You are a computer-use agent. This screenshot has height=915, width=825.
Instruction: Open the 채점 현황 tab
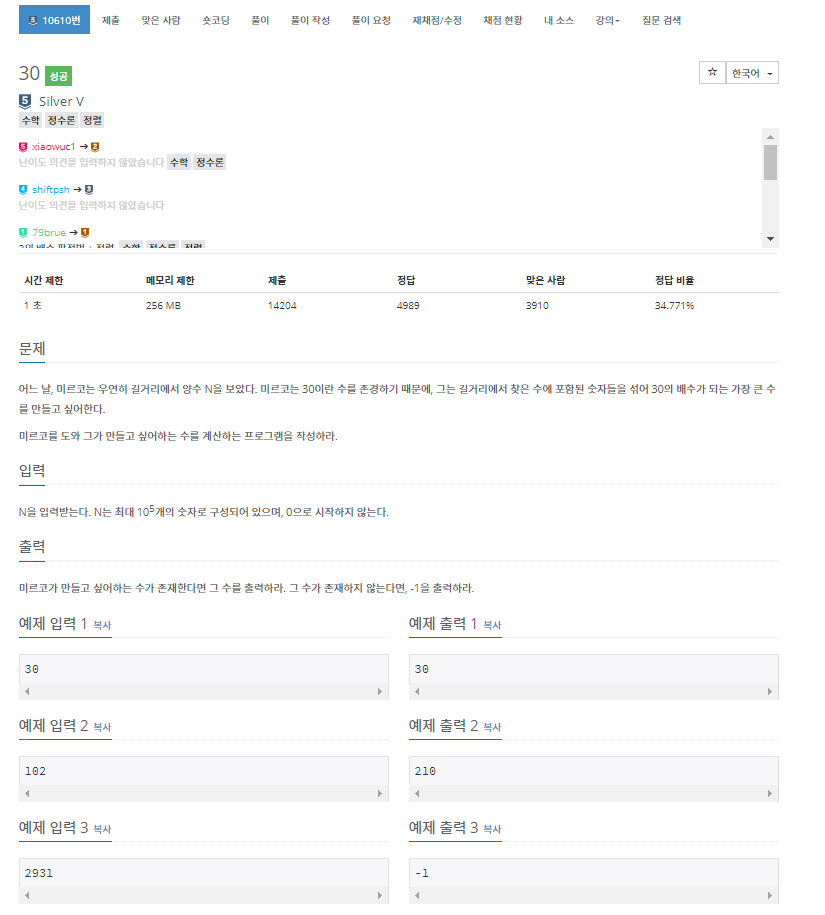point(503,20)
